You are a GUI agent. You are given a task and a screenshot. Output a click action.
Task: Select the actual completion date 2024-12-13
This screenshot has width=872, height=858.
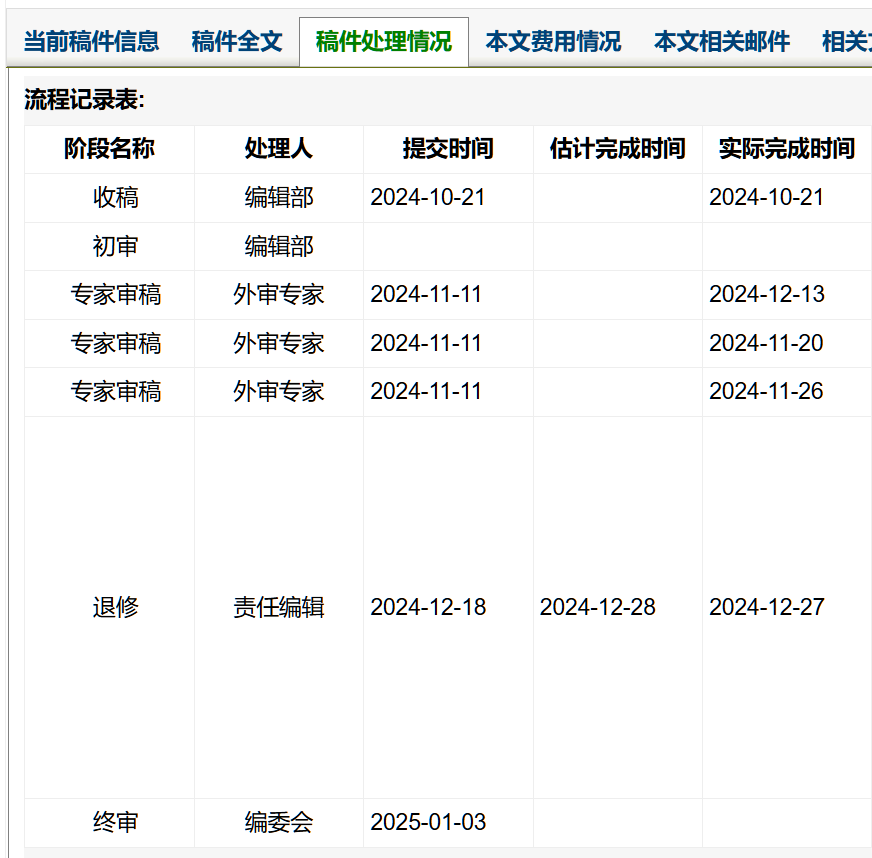click(766, 295)
